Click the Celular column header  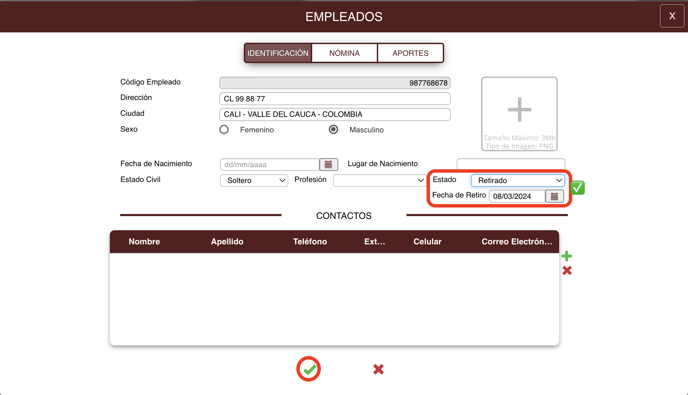pos(427,242)
